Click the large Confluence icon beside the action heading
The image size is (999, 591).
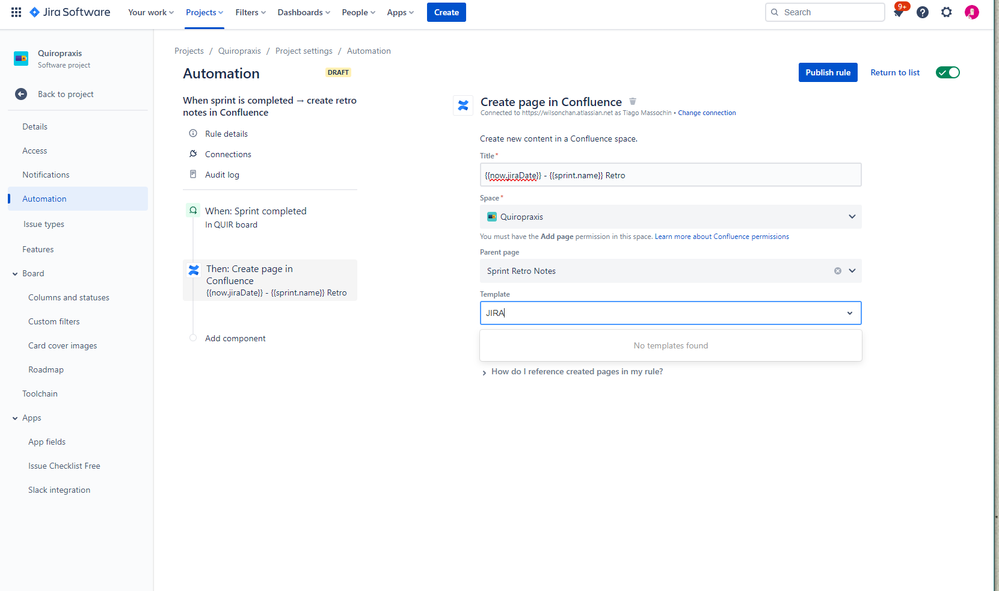(x=463, y=106)
